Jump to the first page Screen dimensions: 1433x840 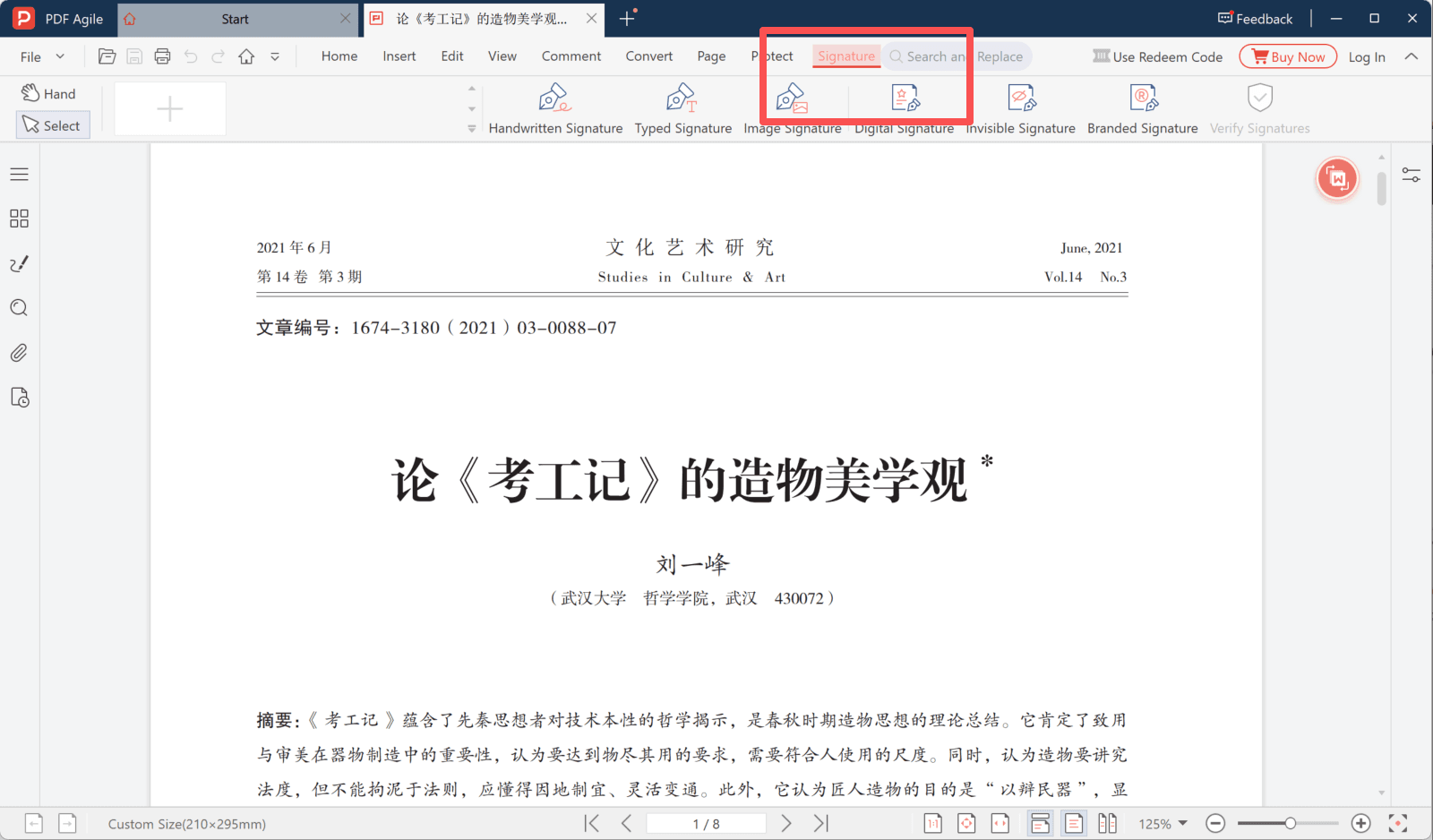coord(592,823)
